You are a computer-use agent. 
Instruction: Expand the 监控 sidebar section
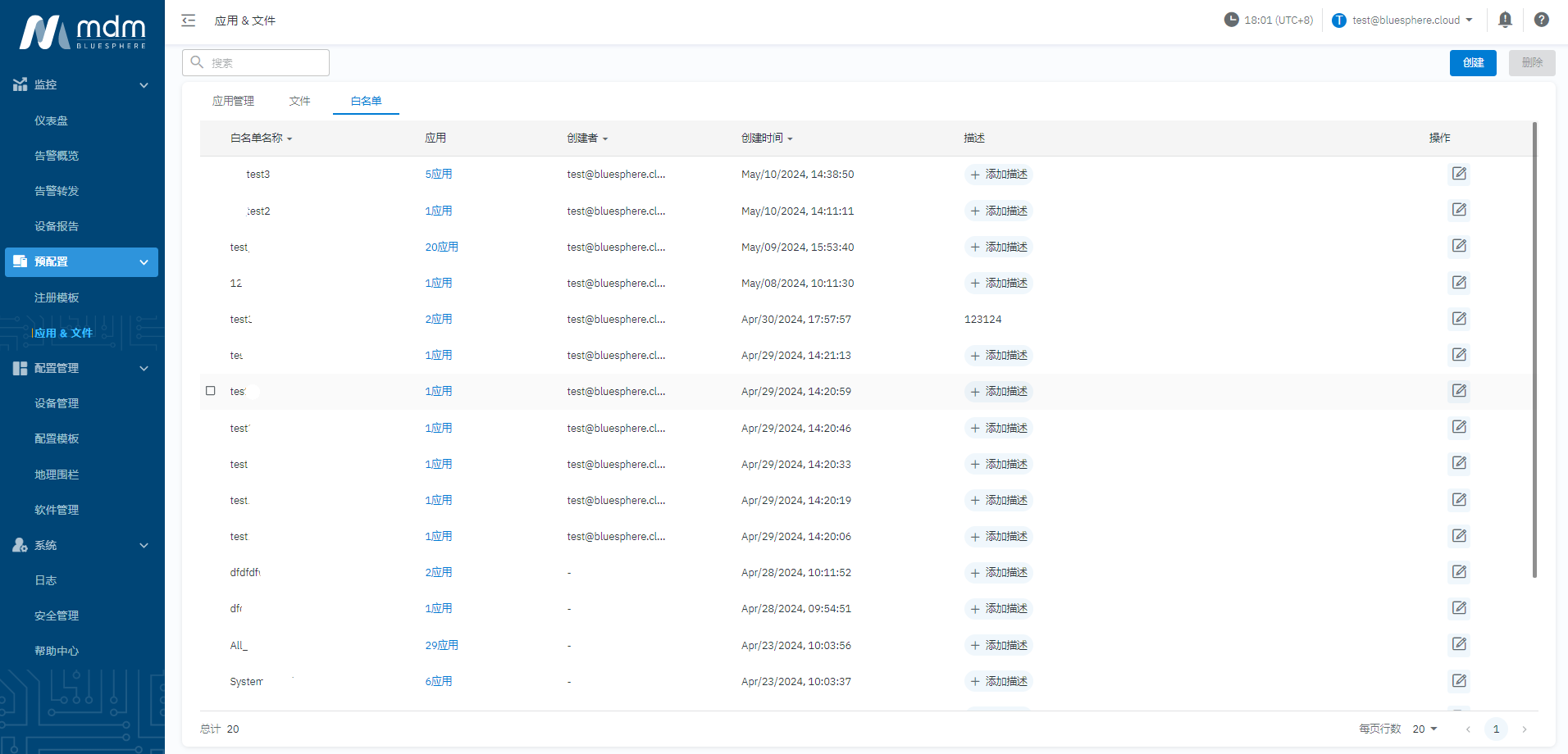(144, 85)
